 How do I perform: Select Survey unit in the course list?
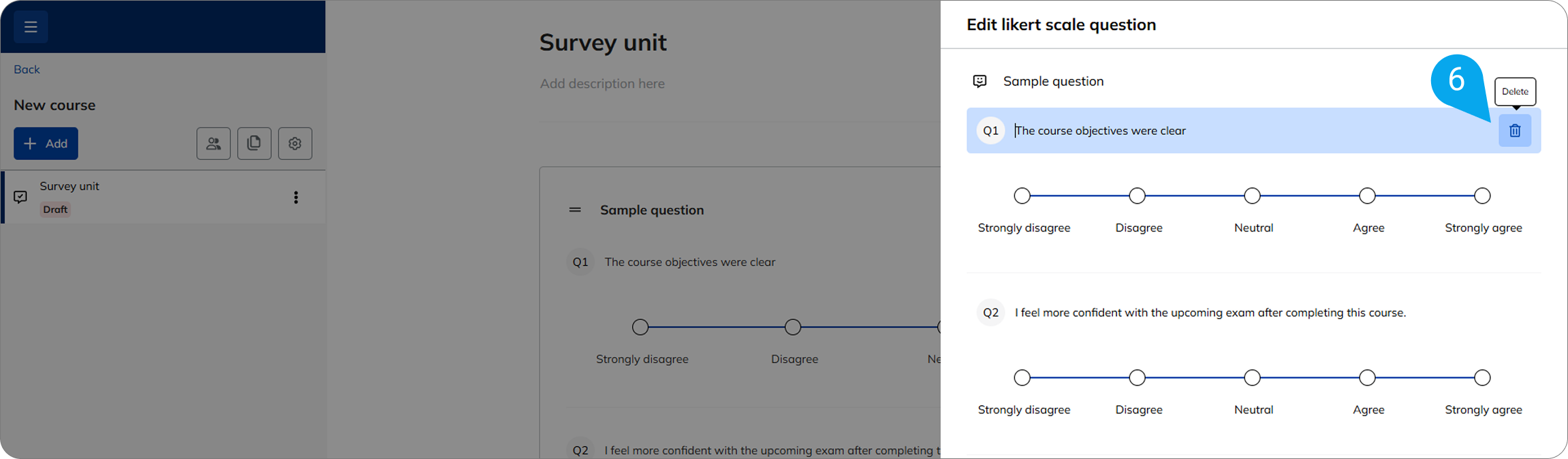pos(69,186)
